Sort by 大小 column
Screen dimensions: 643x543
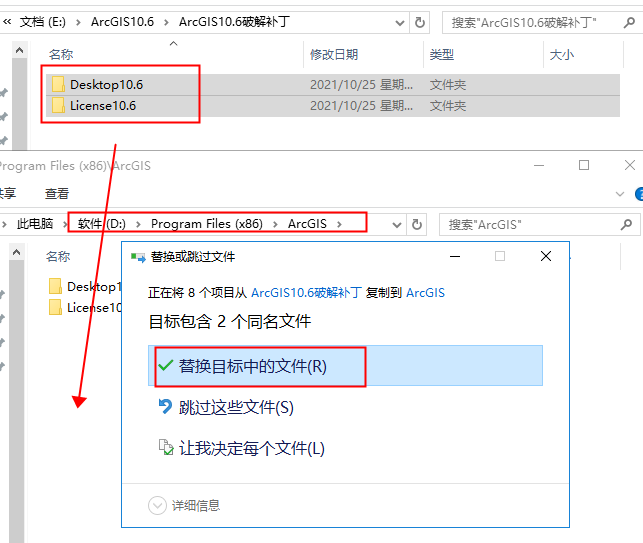561,54
